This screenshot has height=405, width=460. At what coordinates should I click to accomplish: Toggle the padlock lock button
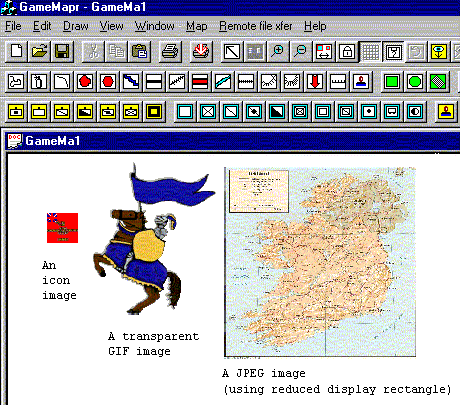pos(347,52)
